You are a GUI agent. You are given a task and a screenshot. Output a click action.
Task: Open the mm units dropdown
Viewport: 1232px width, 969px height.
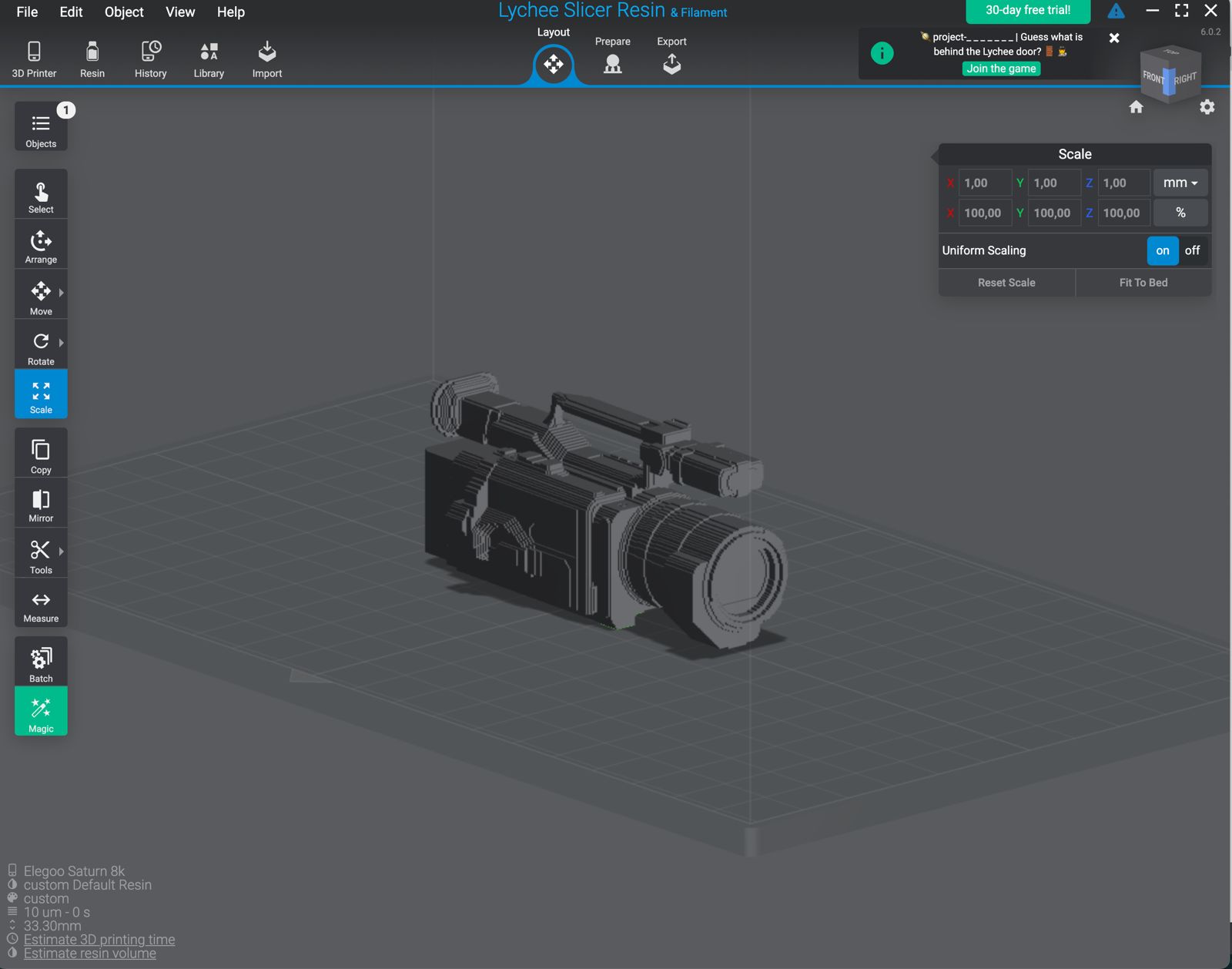click(1180, 183)
